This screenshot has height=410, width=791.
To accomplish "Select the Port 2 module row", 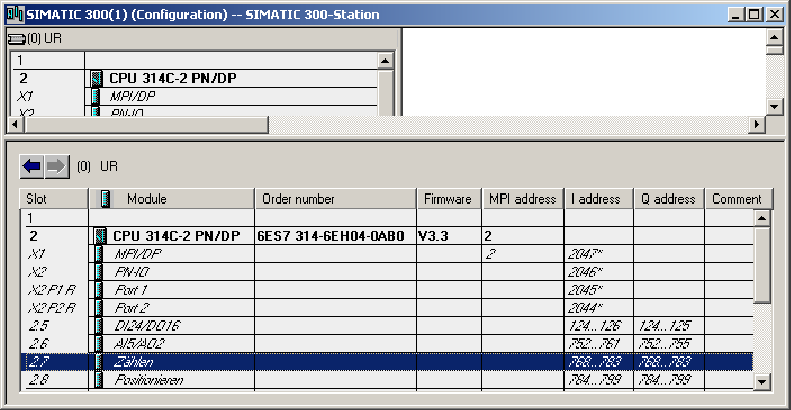I will [x=387, y=308].
